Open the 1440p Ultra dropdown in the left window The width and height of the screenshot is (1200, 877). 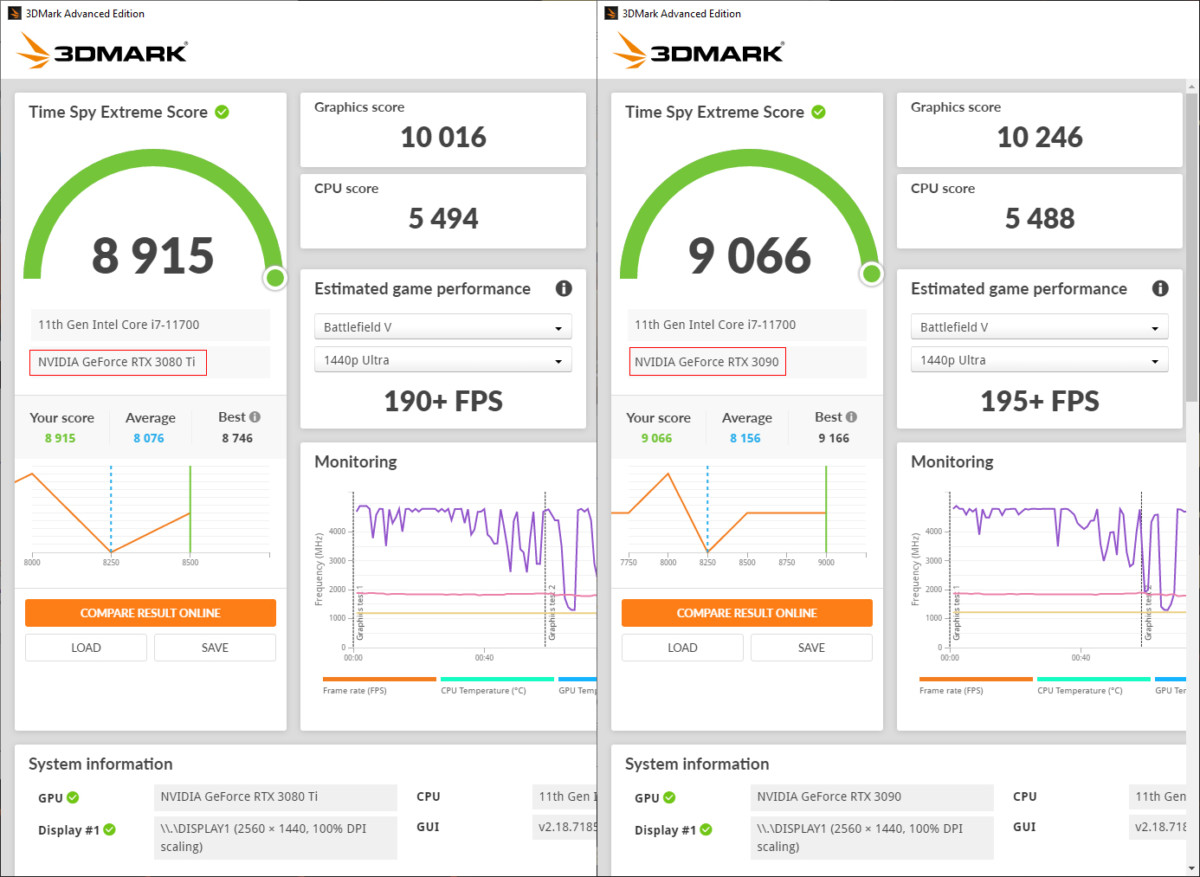tap(443, 360)
